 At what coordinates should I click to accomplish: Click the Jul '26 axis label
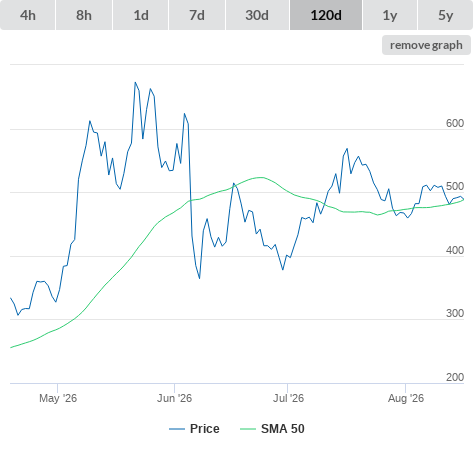pyautogui.click(x=288, y=398)
